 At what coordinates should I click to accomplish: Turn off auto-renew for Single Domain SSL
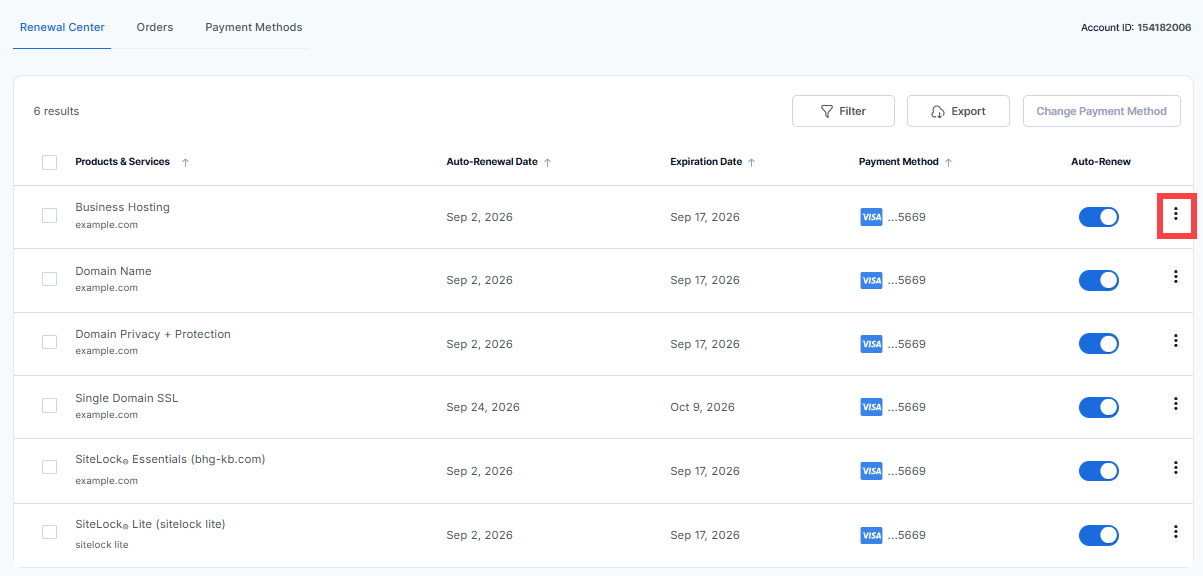1098,407
